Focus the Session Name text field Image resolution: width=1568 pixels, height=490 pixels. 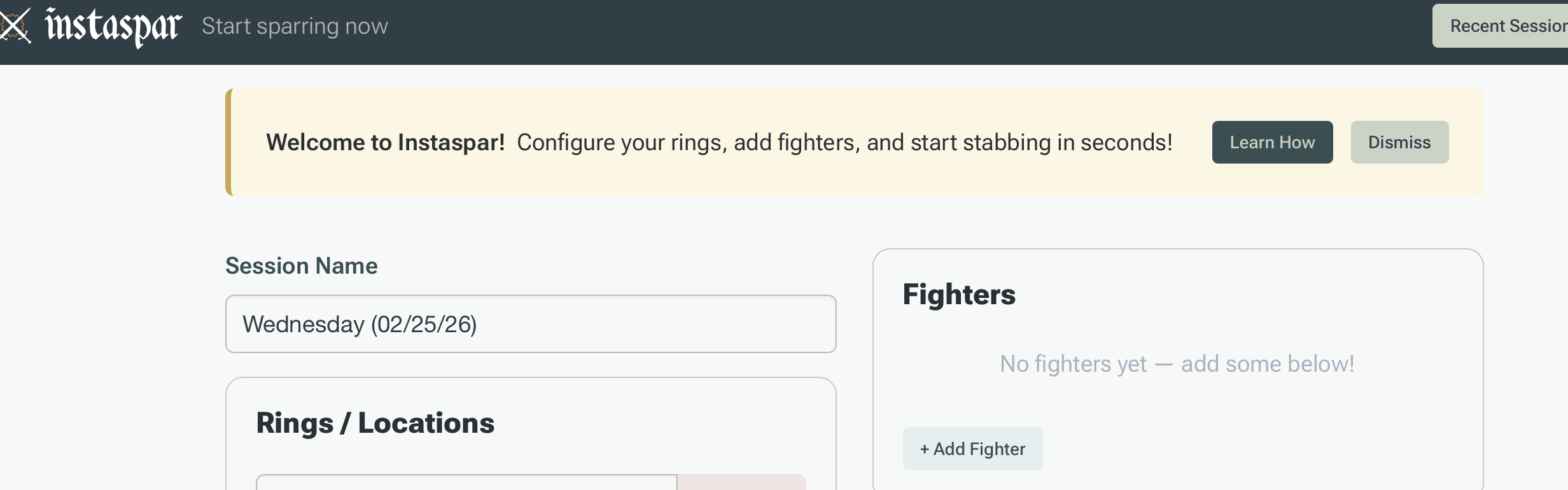[530, 324]
